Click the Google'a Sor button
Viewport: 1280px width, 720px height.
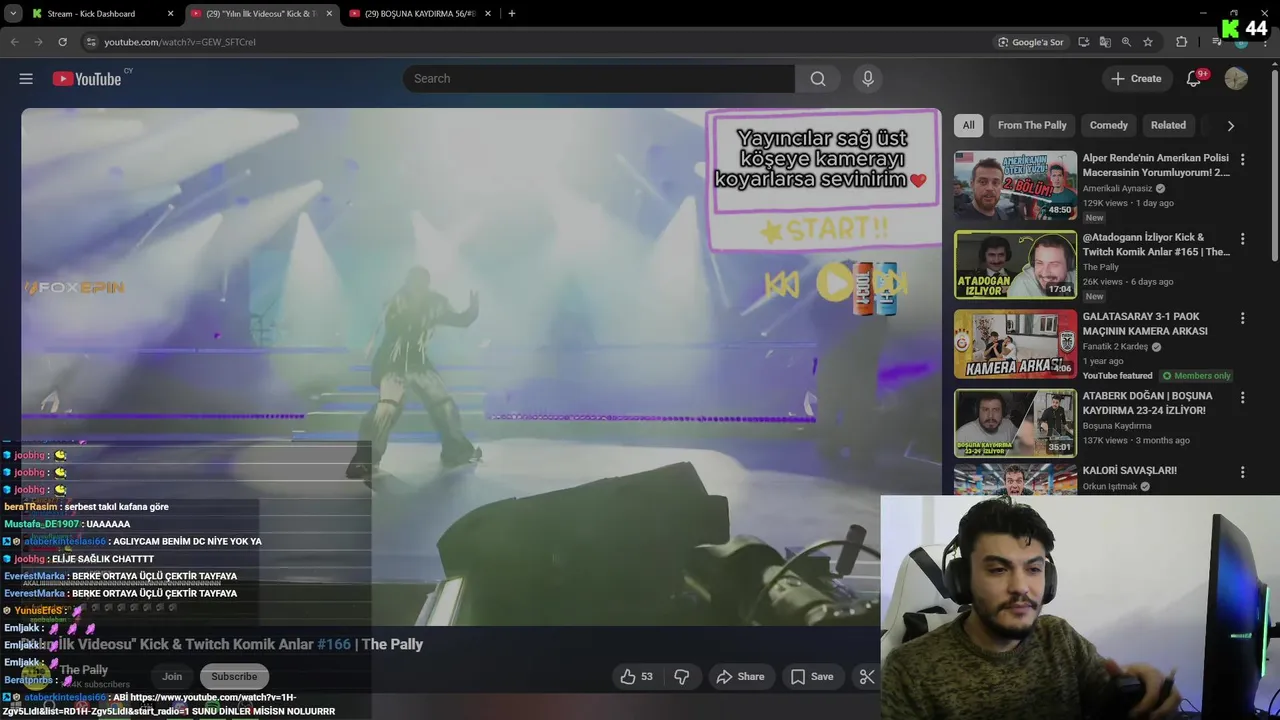(x=1030, y=42)
